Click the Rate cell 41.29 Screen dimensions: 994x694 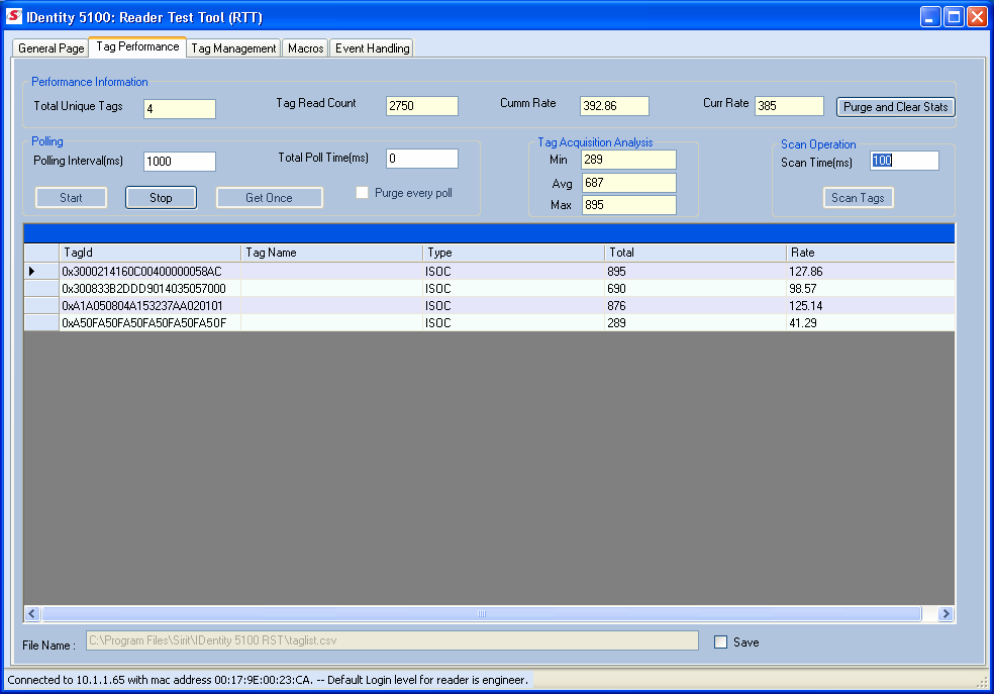coord(870,323)
